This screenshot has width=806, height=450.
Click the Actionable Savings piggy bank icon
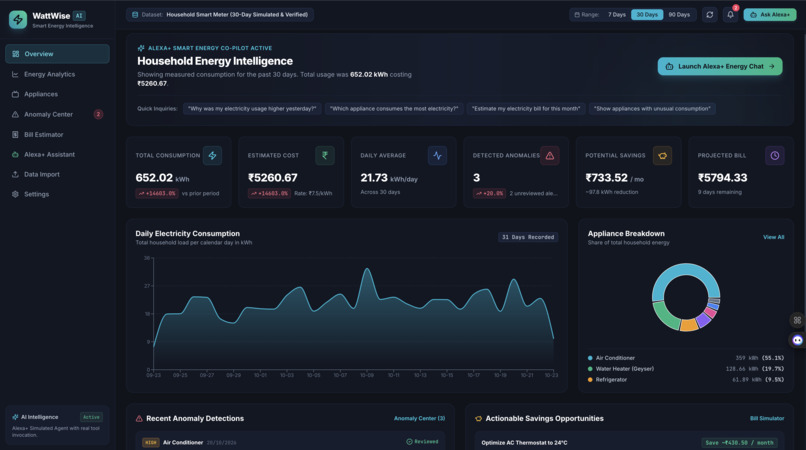click(x=479, y=419)
